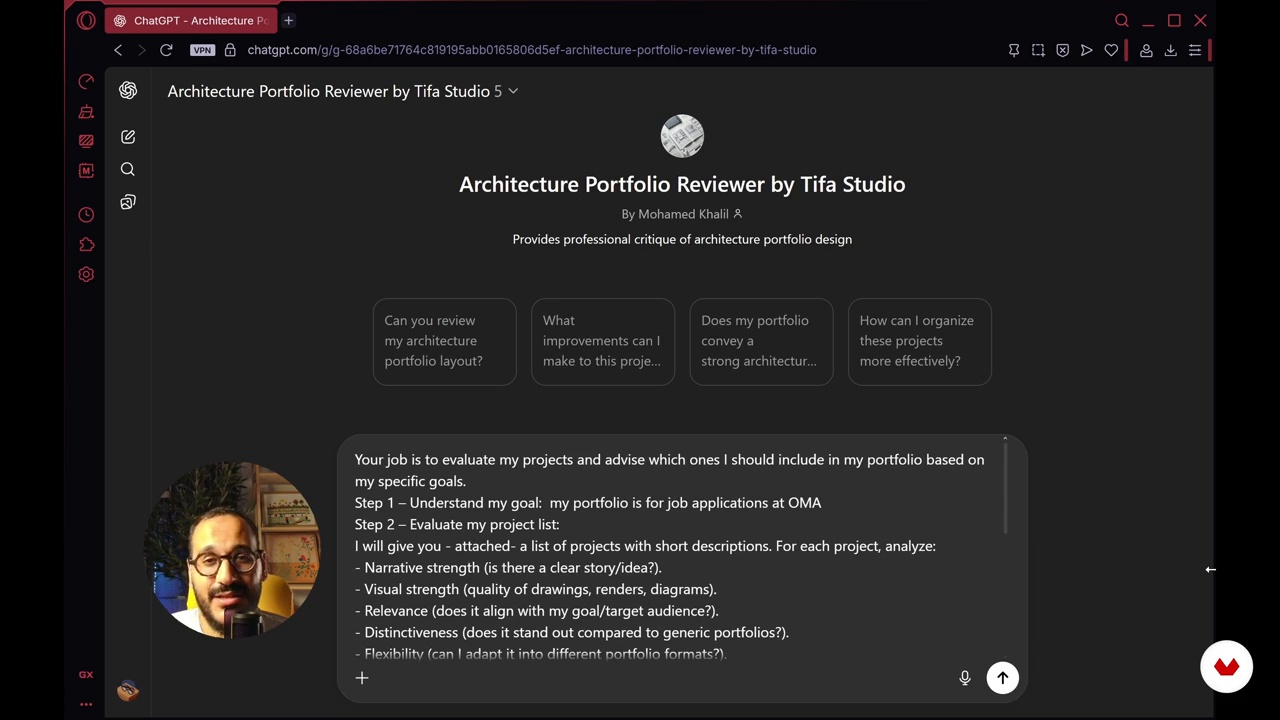Click the microphone dictation icon
This screenshot has height=720, width=1280.
click(x=965, y=678)
